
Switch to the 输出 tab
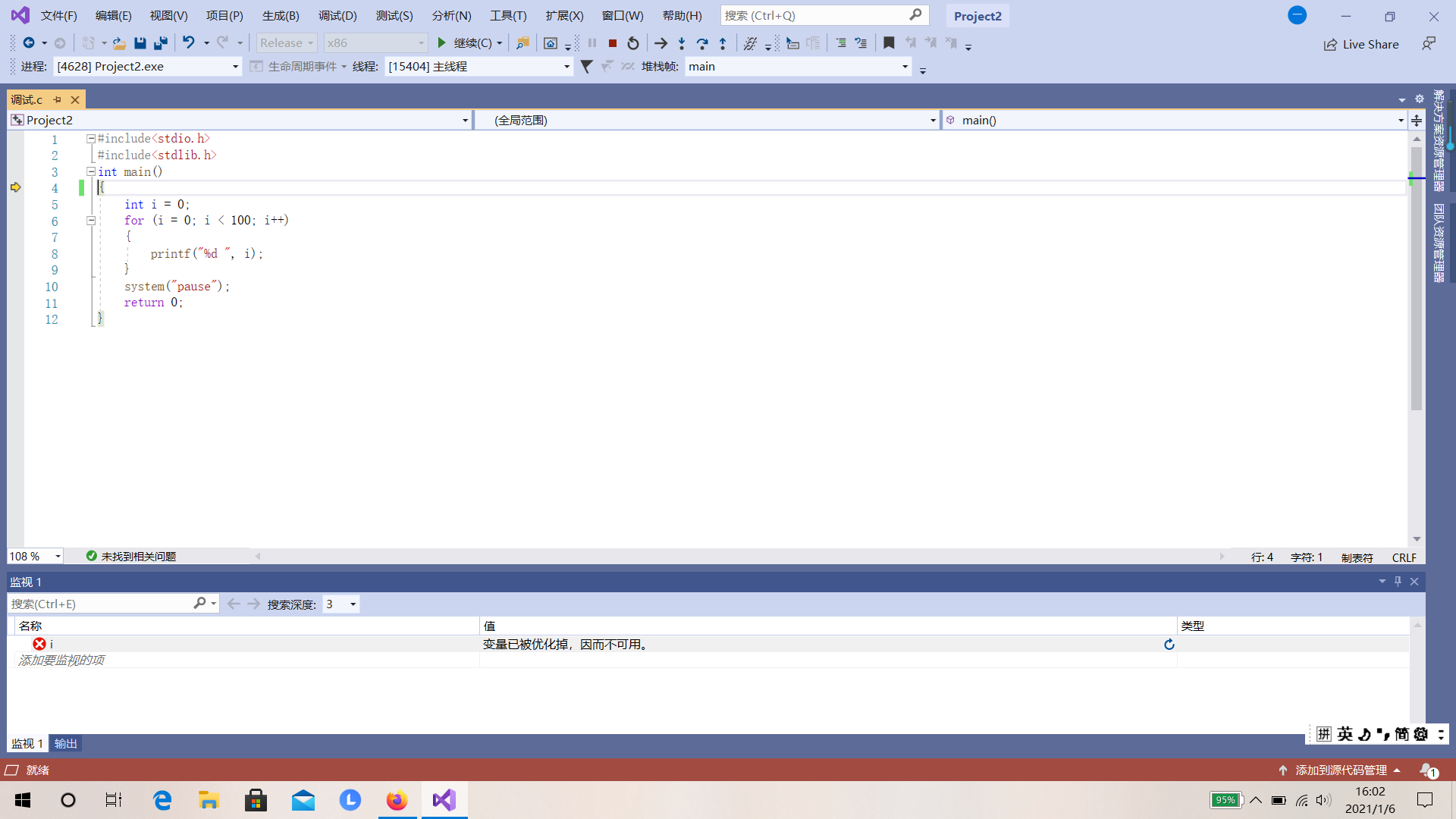(x=66, y=744)
